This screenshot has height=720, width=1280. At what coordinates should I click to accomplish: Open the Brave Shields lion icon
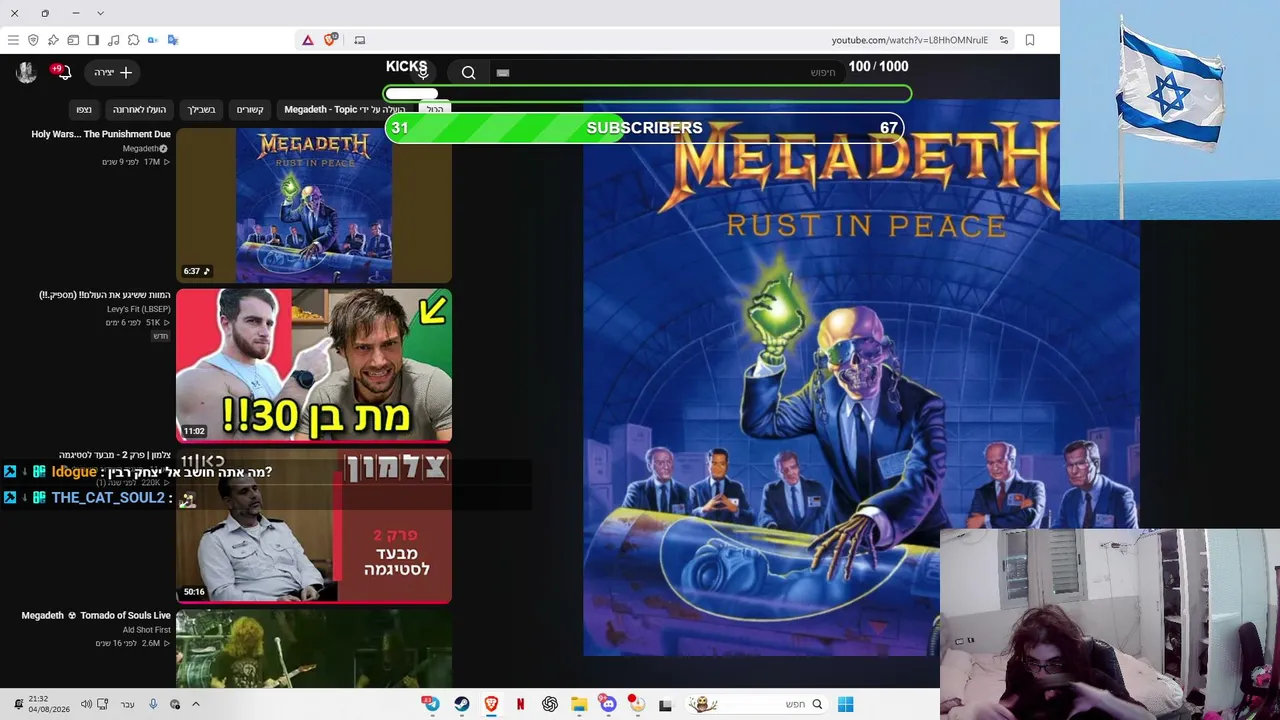330,40
